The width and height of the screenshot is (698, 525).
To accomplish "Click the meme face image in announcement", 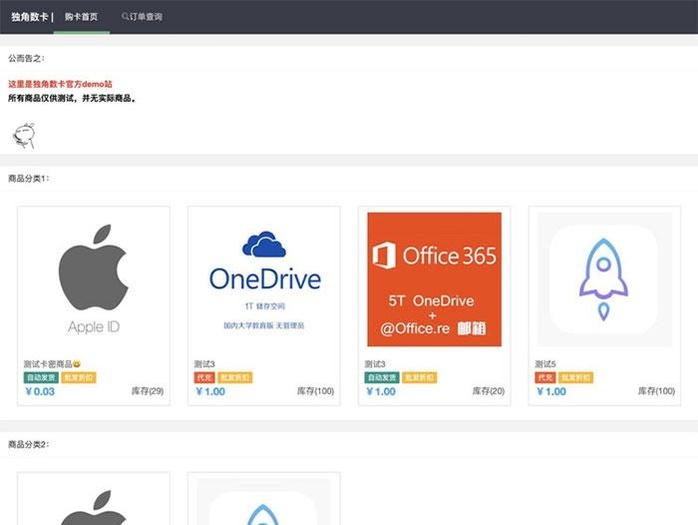I will [x=22, y=133].
